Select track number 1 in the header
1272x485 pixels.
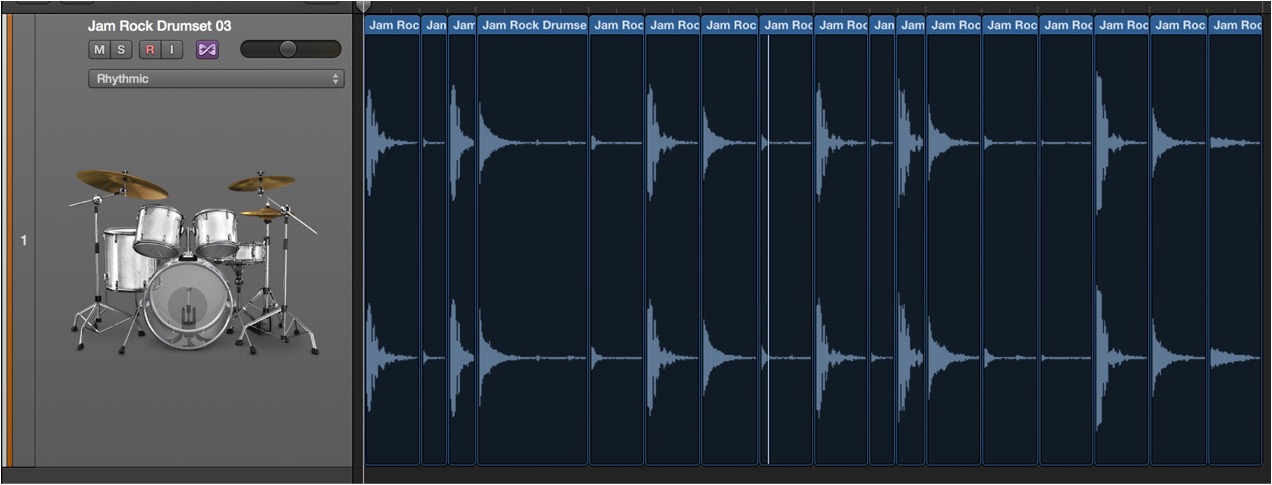24,241
